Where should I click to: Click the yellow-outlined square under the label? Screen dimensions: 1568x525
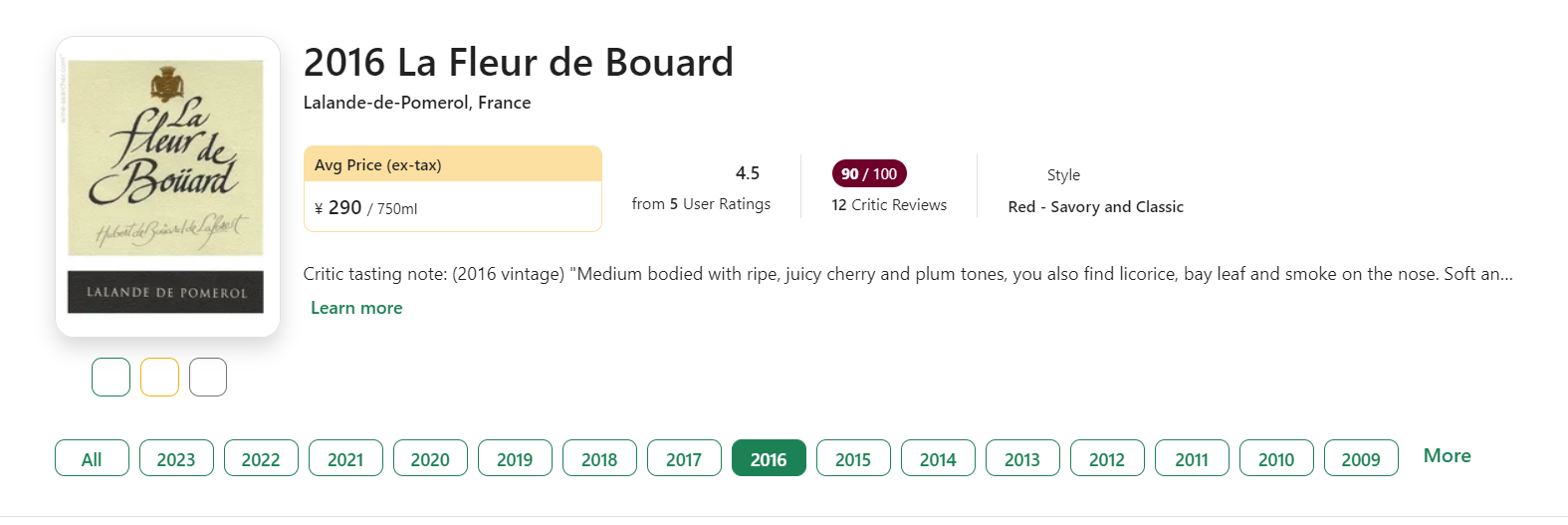coord(159,377)
